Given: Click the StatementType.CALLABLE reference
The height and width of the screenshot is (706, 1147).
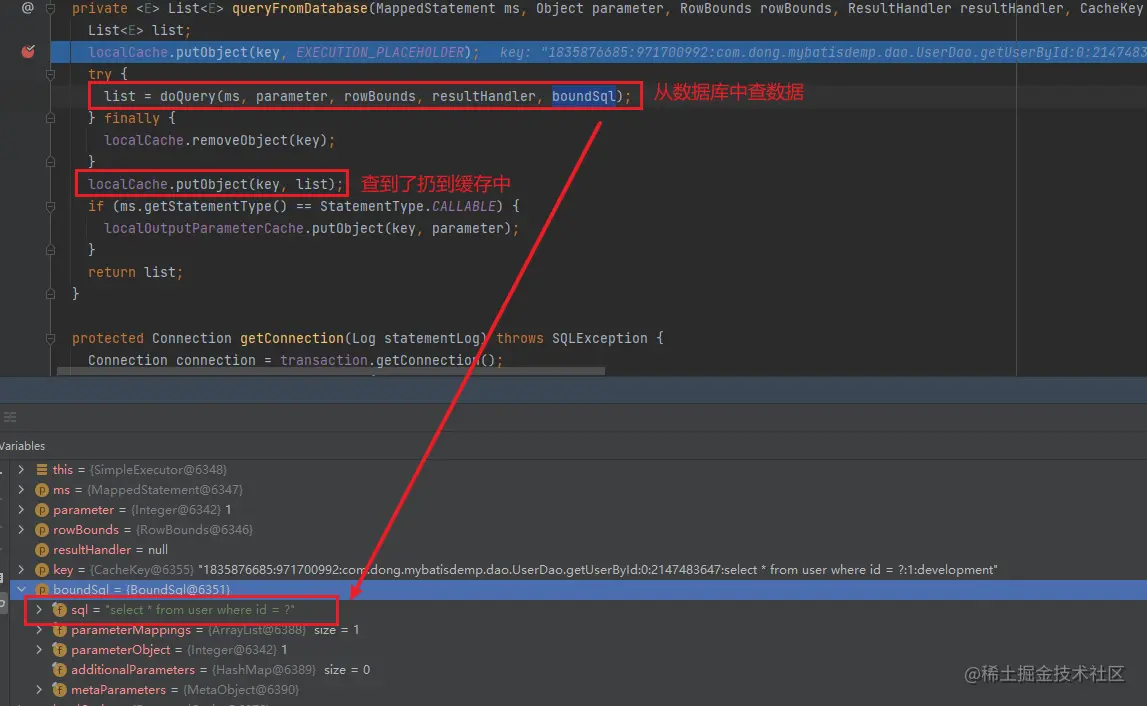Looking at the screenshot, I should coord(408,206).
